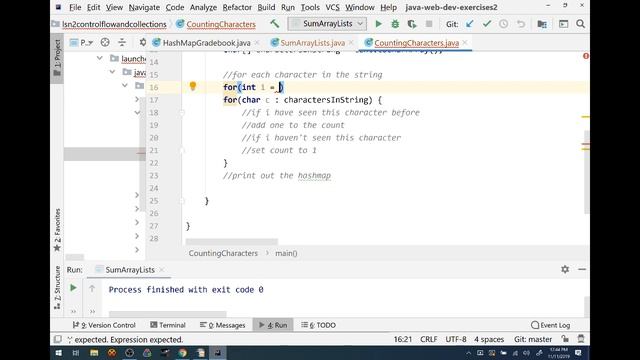The image size is (640, 360).
Task: Click the Collapse All icon in Project panel
Action: click(122, 42)
